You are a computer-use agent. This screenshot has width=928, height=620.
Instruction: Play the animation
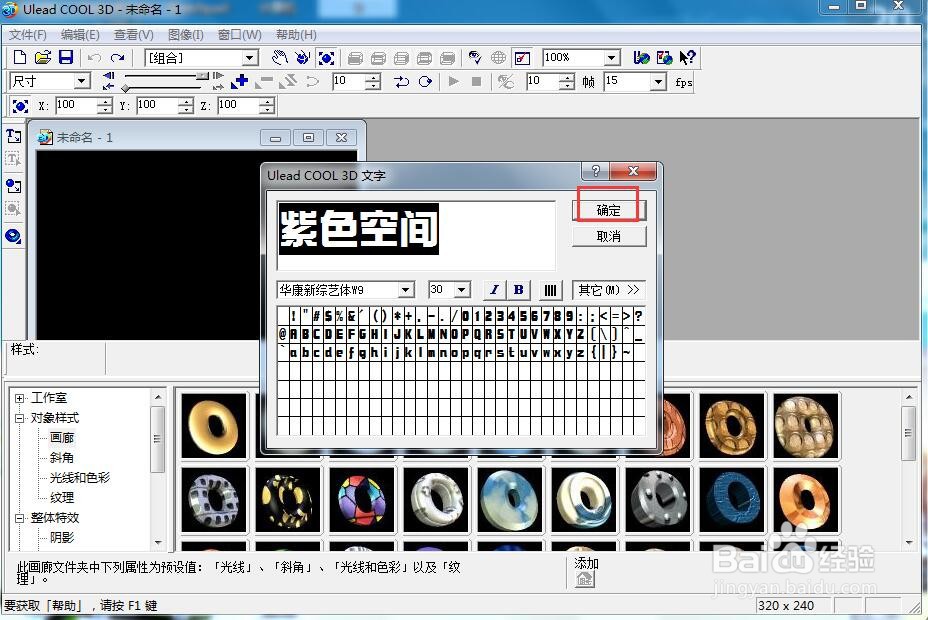click(x=453, y=82)
